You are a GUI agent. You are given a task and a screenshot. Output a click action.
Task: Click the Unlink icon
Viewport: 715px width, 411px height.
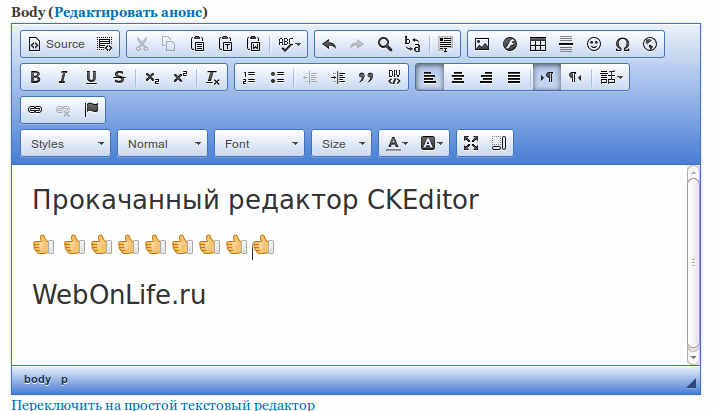pos(63,109)
